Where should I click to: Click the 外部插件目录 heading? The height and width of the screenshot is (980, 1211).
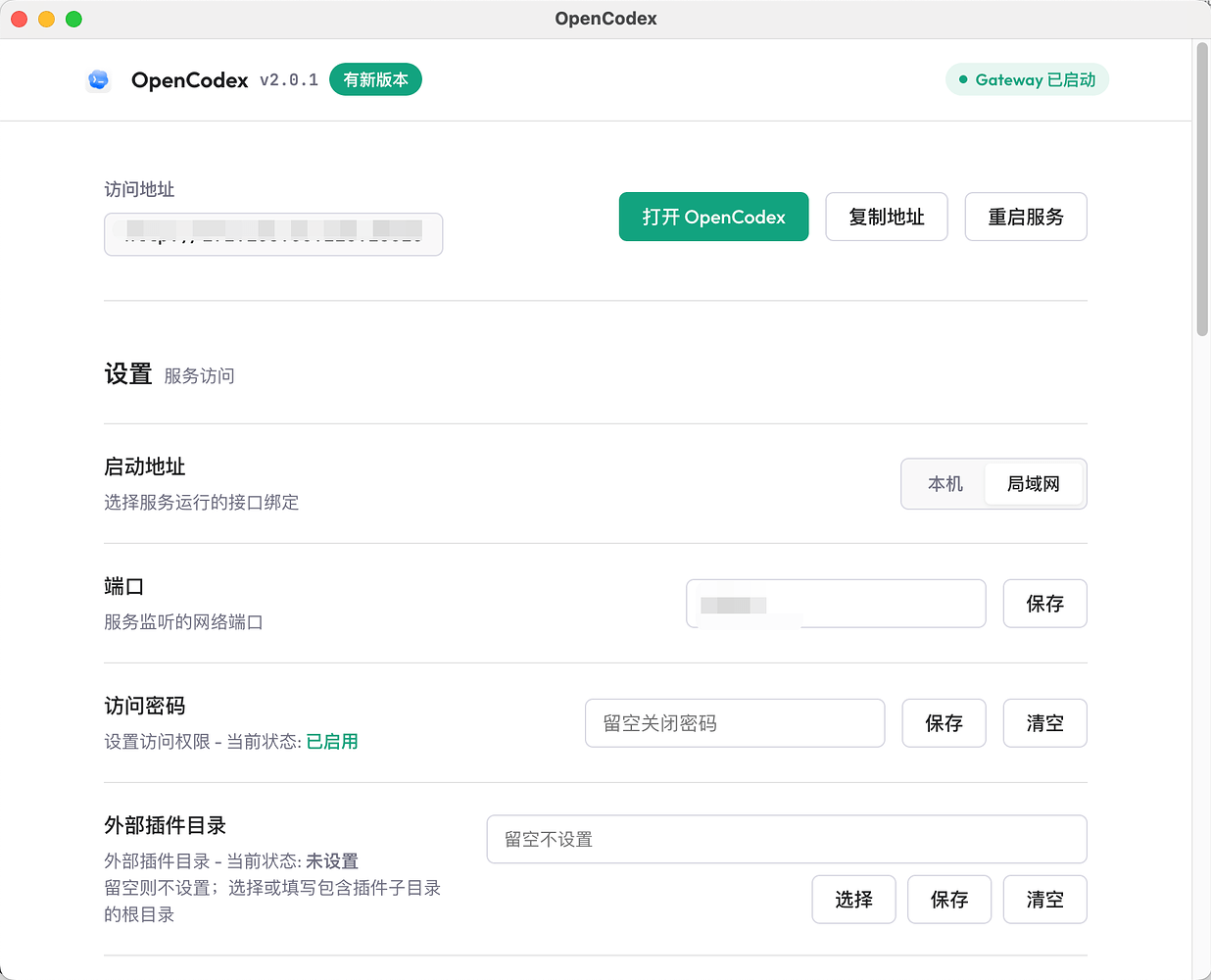coord(166,825)
